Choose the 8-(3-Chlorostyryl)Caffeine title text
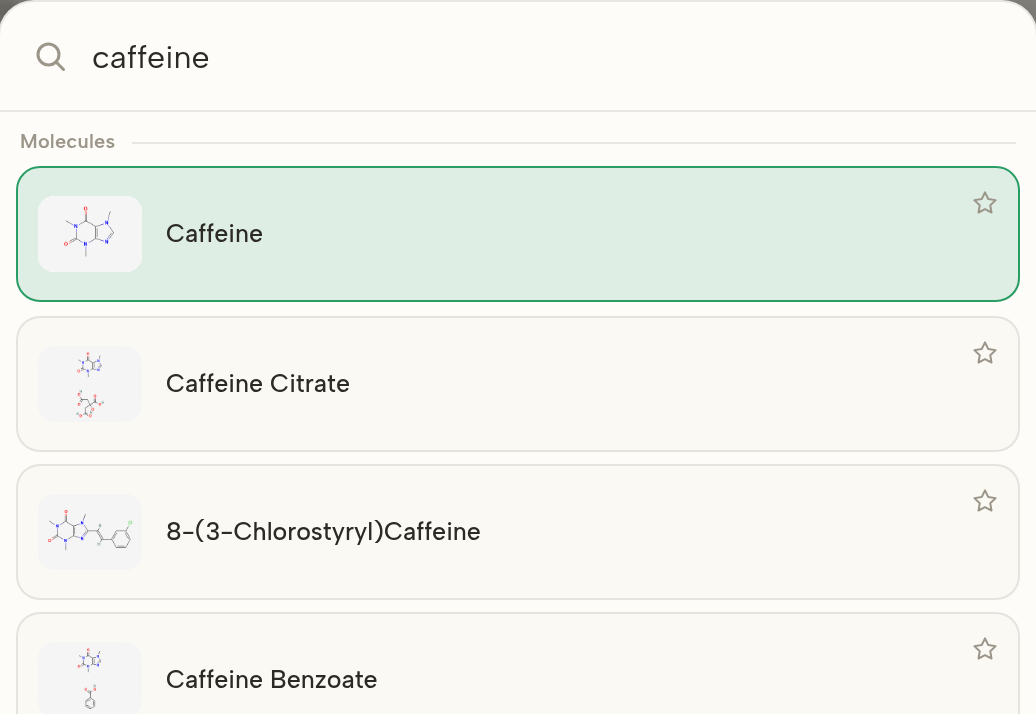 tap(323, 532)
